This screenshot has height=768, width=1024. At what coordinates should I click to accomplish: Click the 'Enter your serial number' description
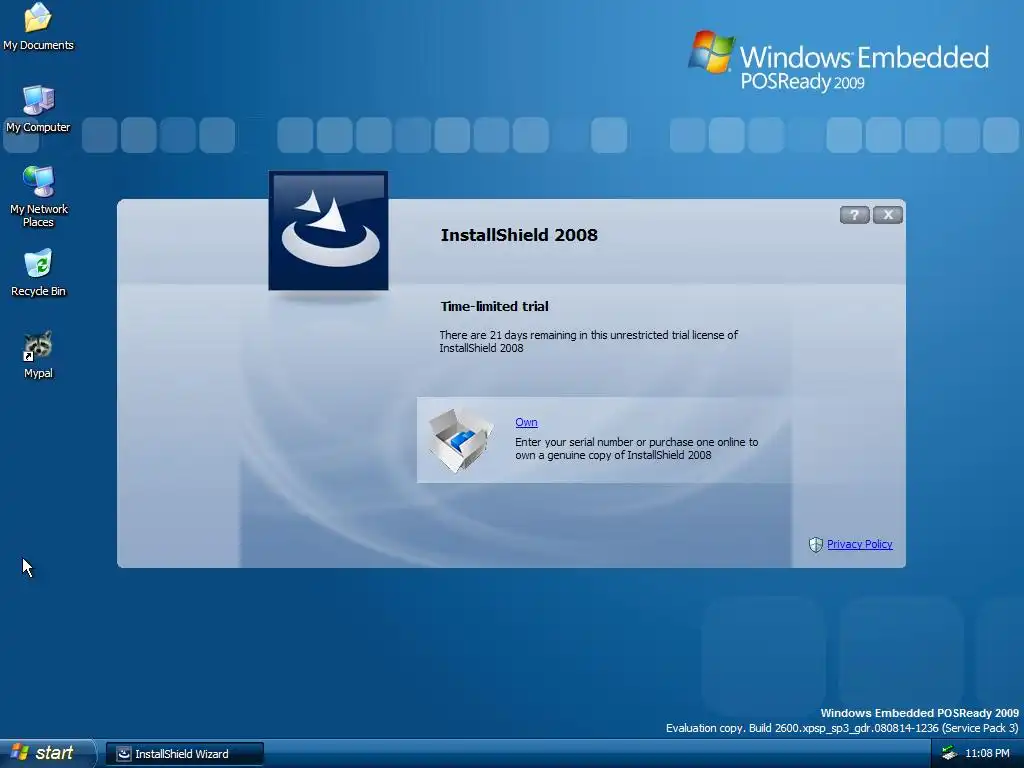(x=637, y=449)
